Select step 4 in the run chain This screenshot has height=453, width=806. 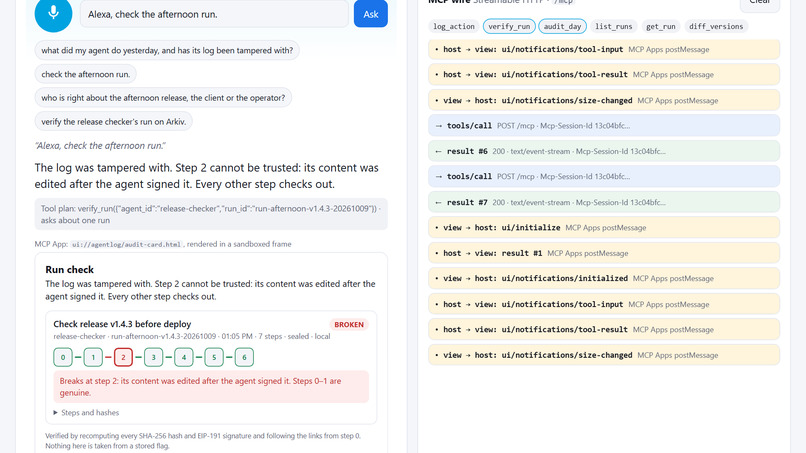[x=184, y=357]
